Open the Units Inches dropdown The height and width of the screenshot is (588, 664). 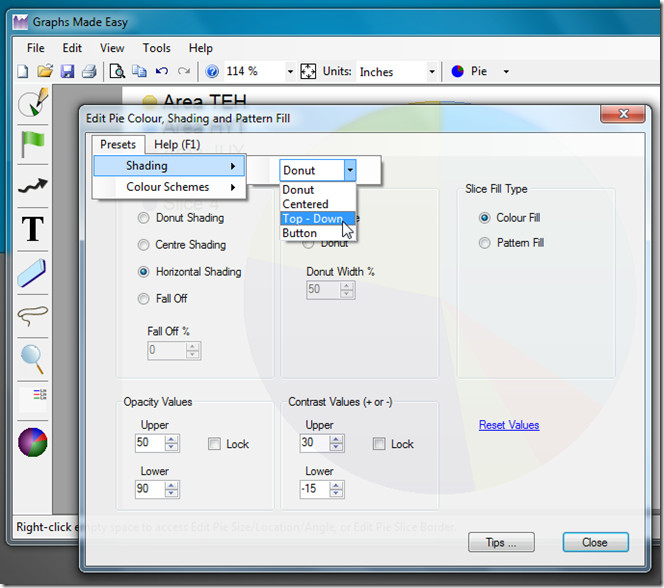tap(432, 72)
